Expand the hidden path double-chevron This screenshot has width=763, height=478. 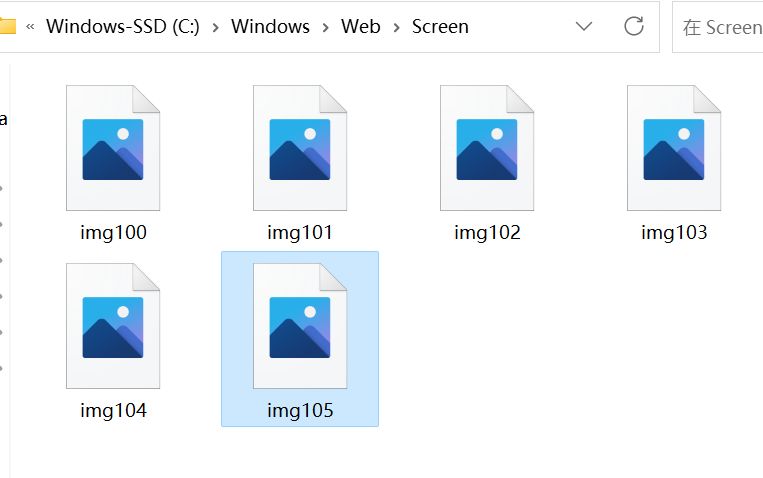pos(30,27)
